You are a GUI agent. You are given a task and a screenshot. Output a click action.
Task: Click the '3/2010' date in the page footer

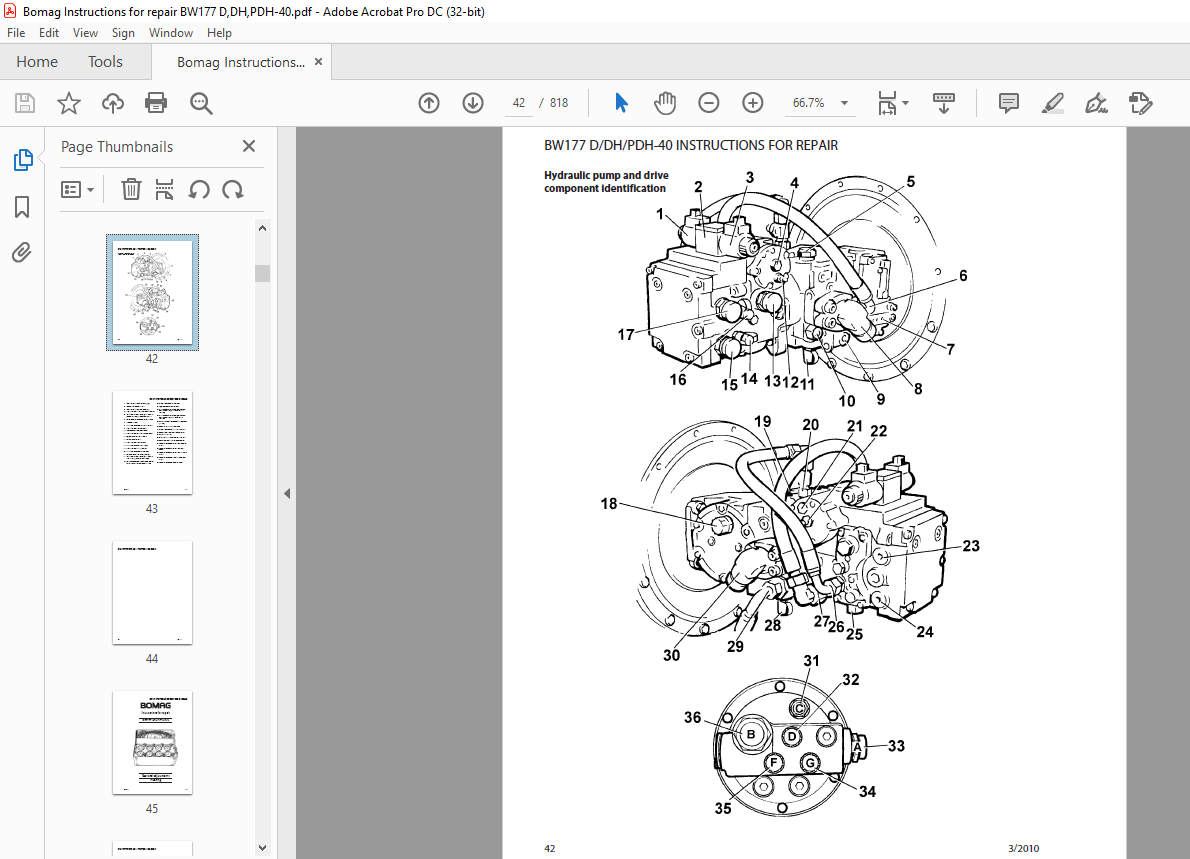1023,848
